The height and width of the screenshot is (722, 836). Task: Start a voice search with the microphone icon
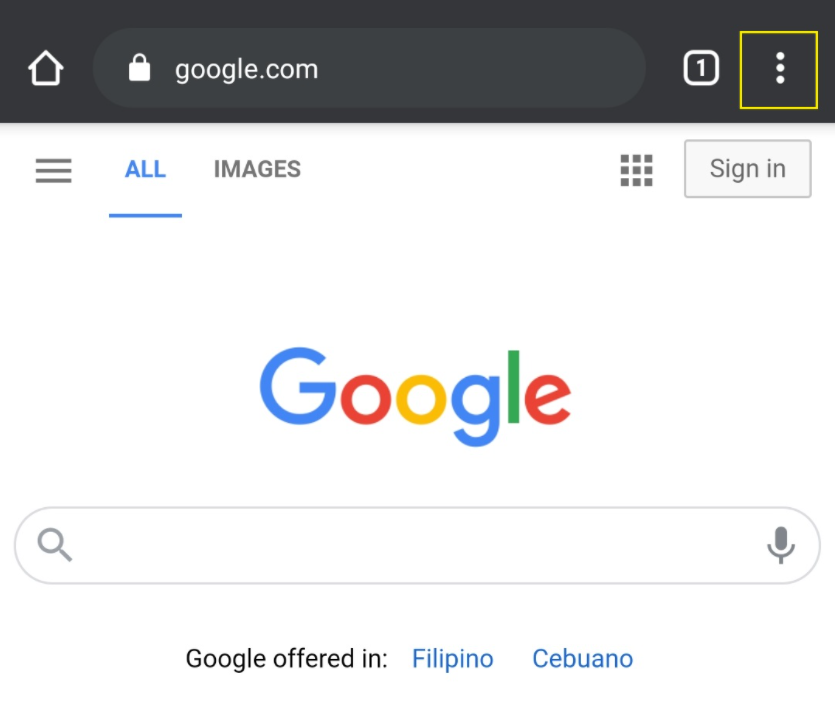(x=783, y=544)
